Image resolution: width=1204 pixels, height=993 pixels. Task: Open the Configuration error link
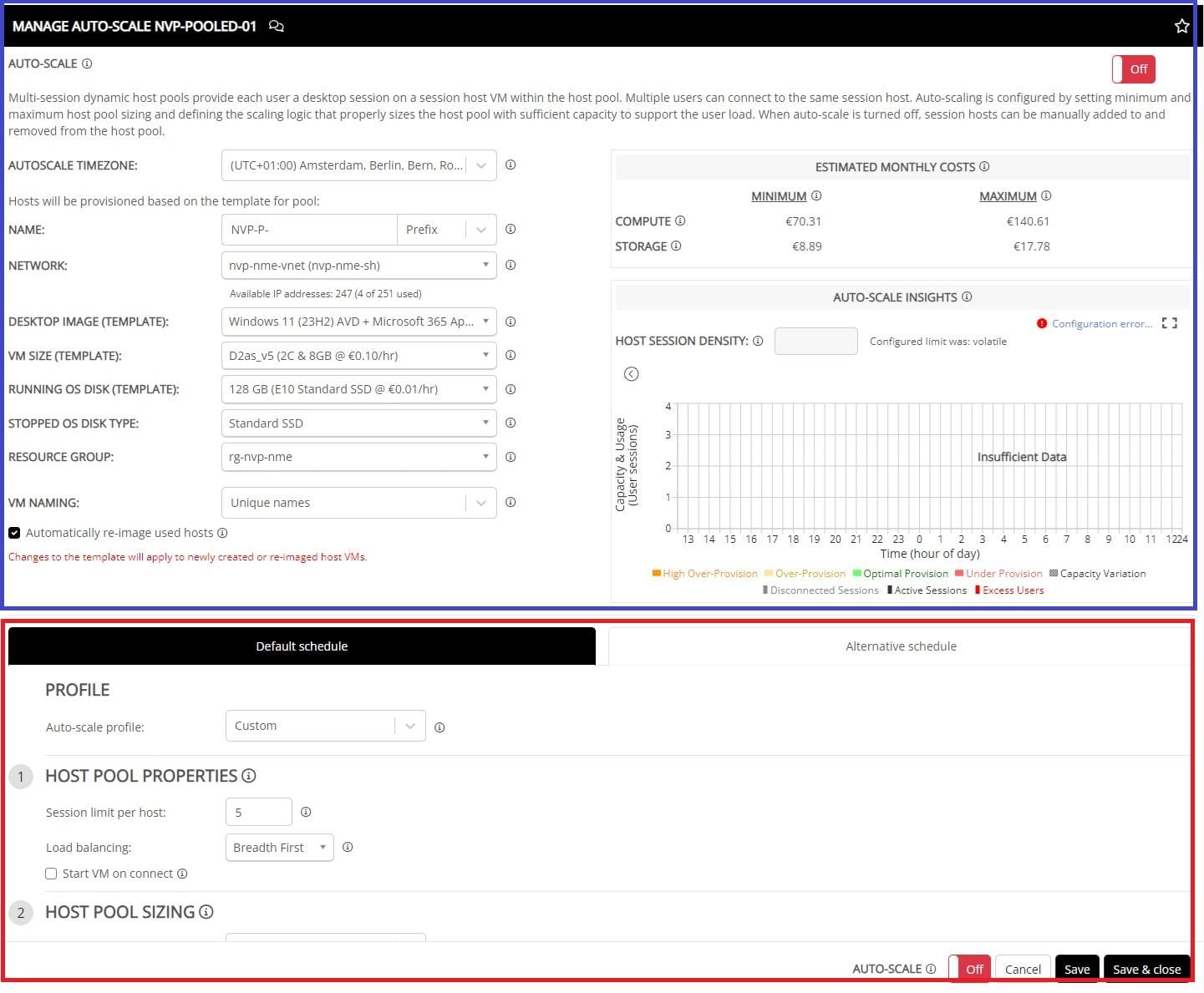click(1101, 324)
